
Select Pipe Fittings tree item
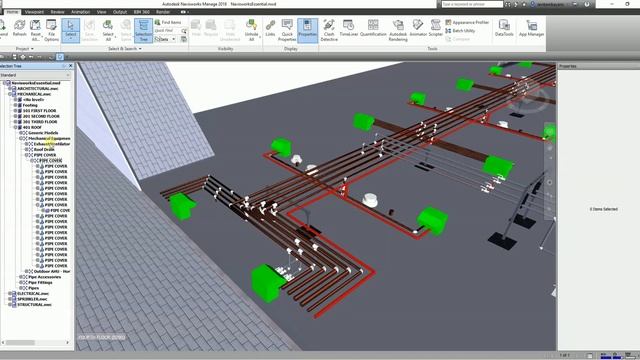40,282
